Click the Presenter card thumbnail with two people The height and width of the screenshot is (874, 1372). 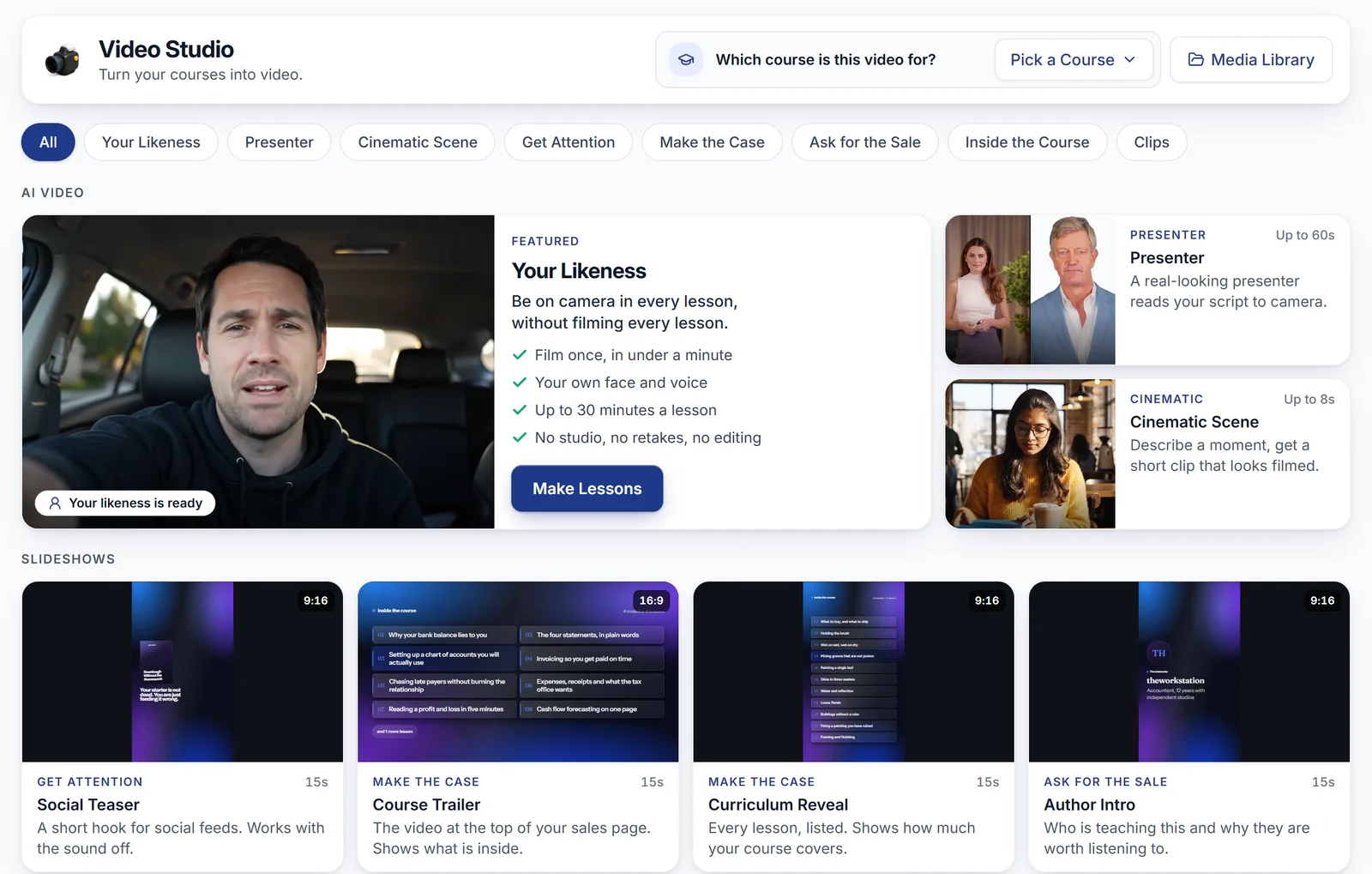(1030, 290)
